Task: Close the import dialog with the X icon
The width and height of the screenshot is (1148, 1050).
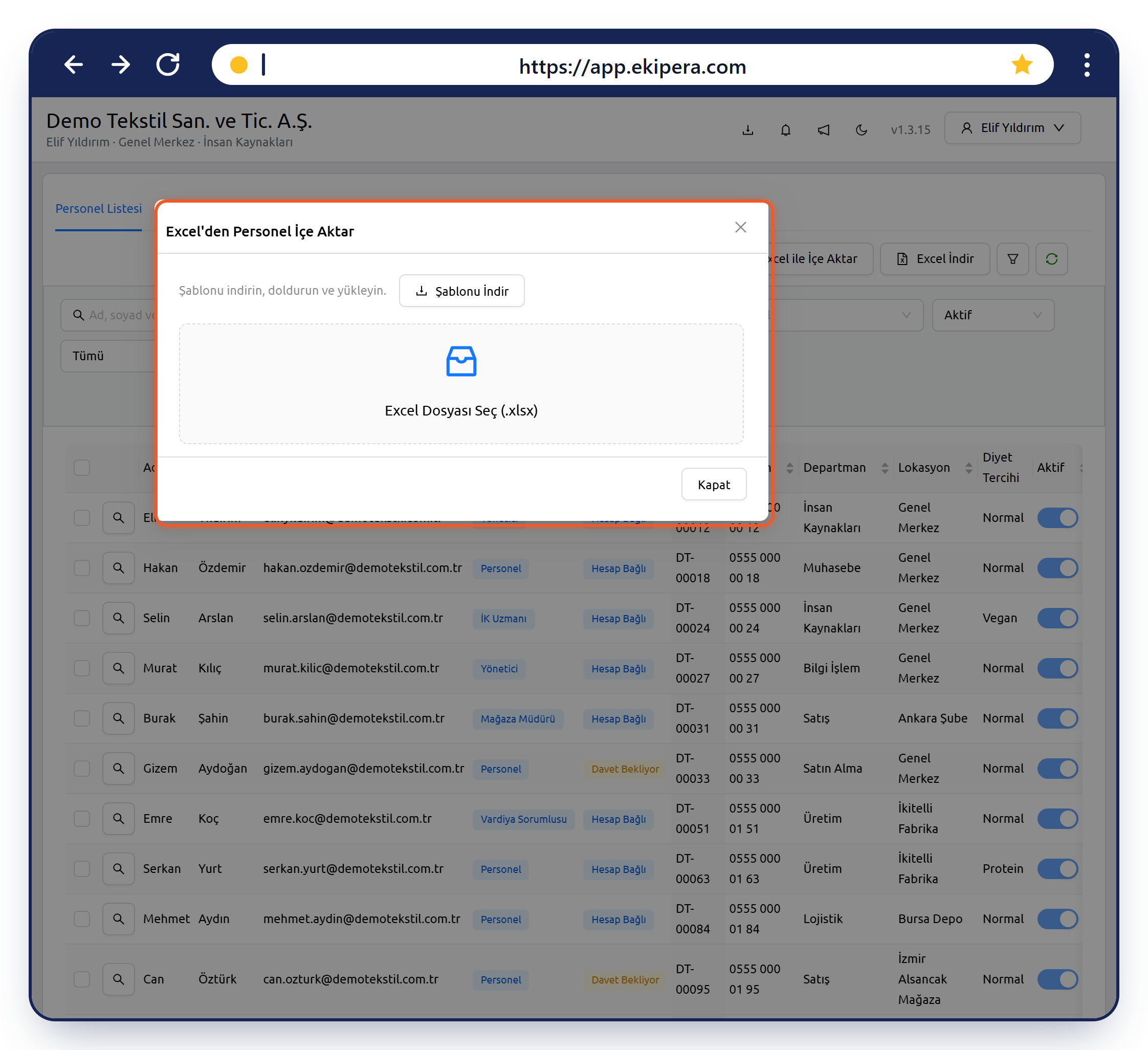Action: [x=740, y=227]
